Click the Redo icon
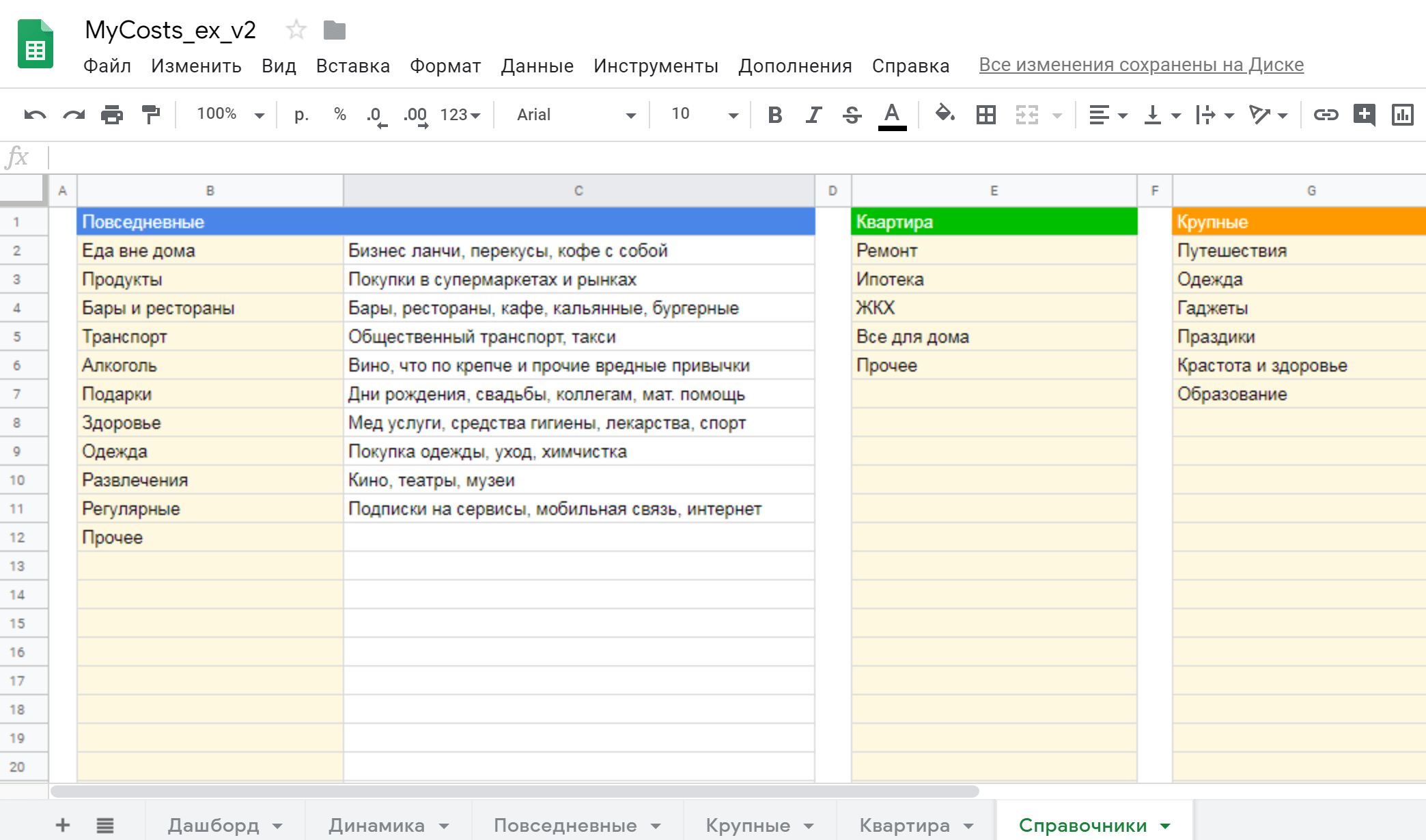The image size is (1426, 840). click(x=74, y=115)
